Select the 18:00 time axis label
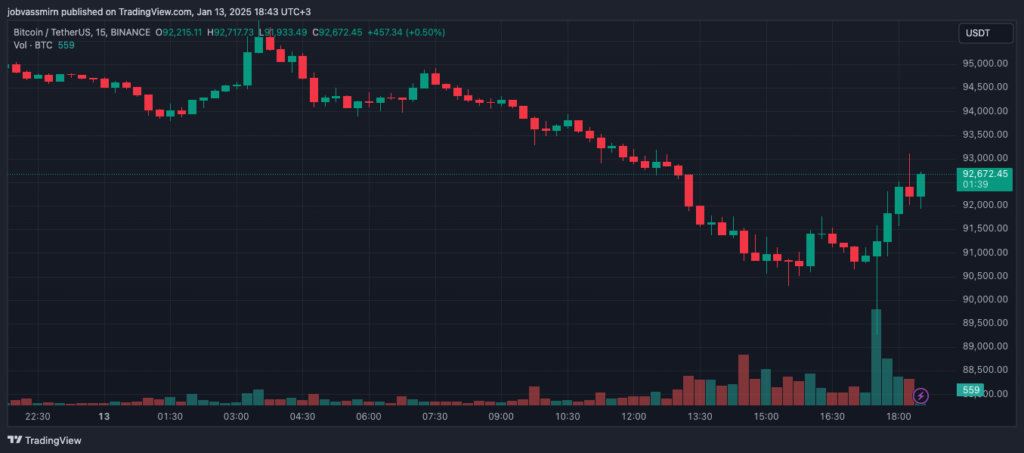 click(x=898, y=416)
